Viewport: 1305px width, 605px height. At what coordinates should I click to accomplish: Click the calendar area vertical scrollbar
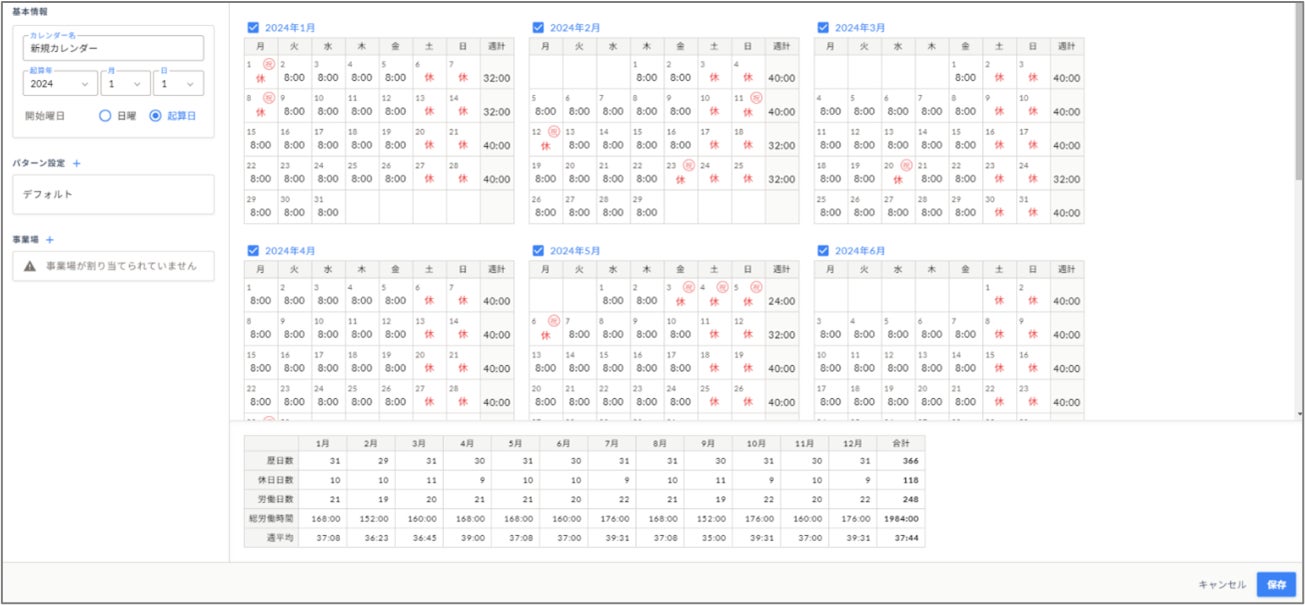[x=1299, y=90]
